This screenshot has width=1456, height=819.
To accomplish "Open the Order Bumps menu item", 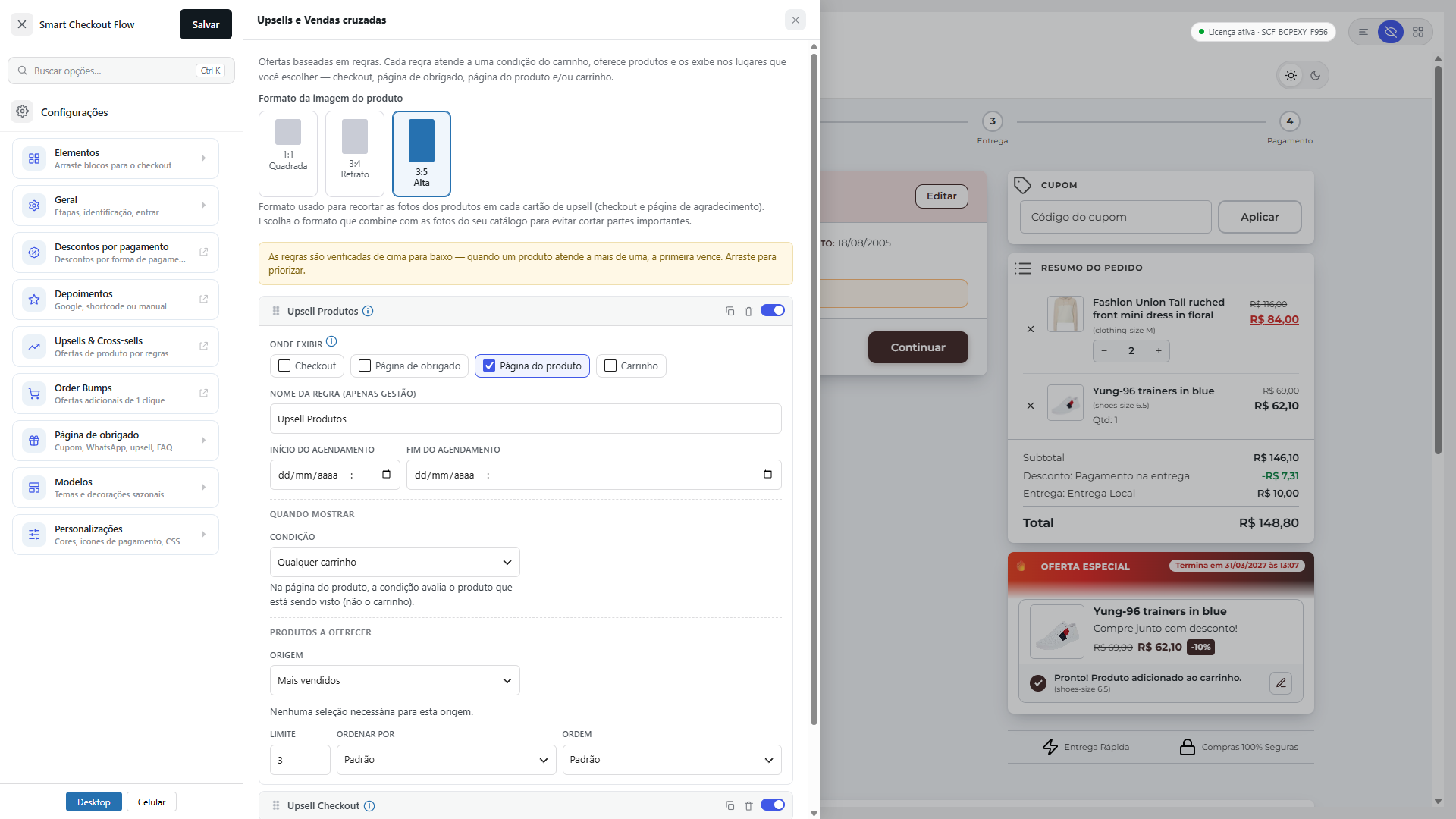I will pyautogui.click(x=115, y=394).
